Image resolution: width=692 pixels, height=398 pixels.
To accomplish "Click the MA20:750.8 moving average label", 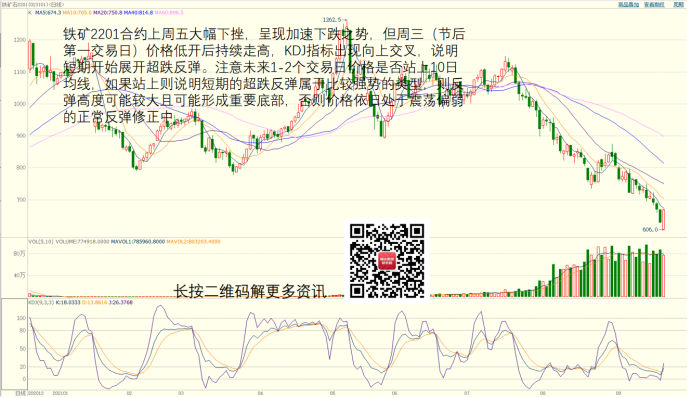I will [108, 13].
